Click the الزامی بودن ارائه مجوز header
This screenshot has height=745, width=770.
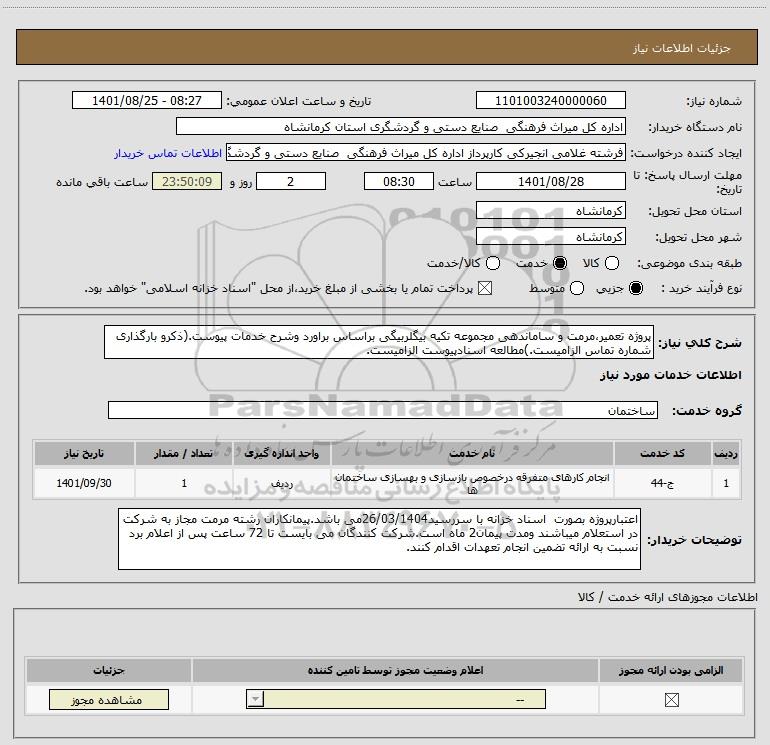point(671,670)
